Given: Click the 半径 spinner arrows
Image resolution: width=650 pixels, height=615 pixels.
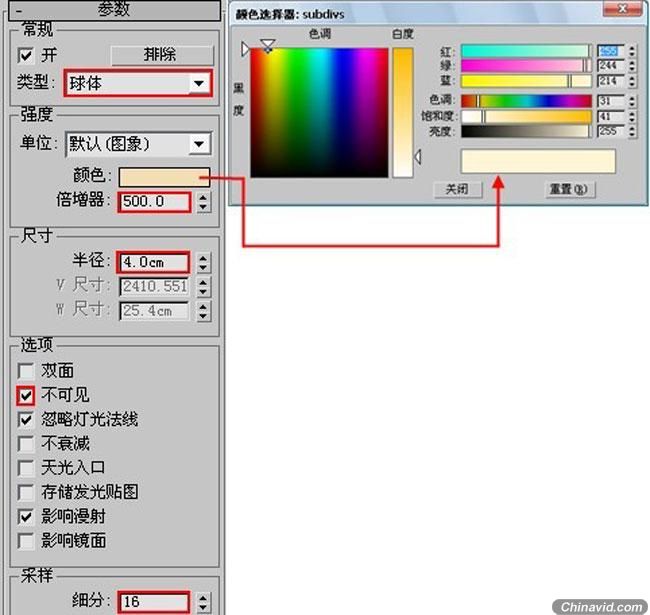Looking at the screenshot, I should [203, 262].
